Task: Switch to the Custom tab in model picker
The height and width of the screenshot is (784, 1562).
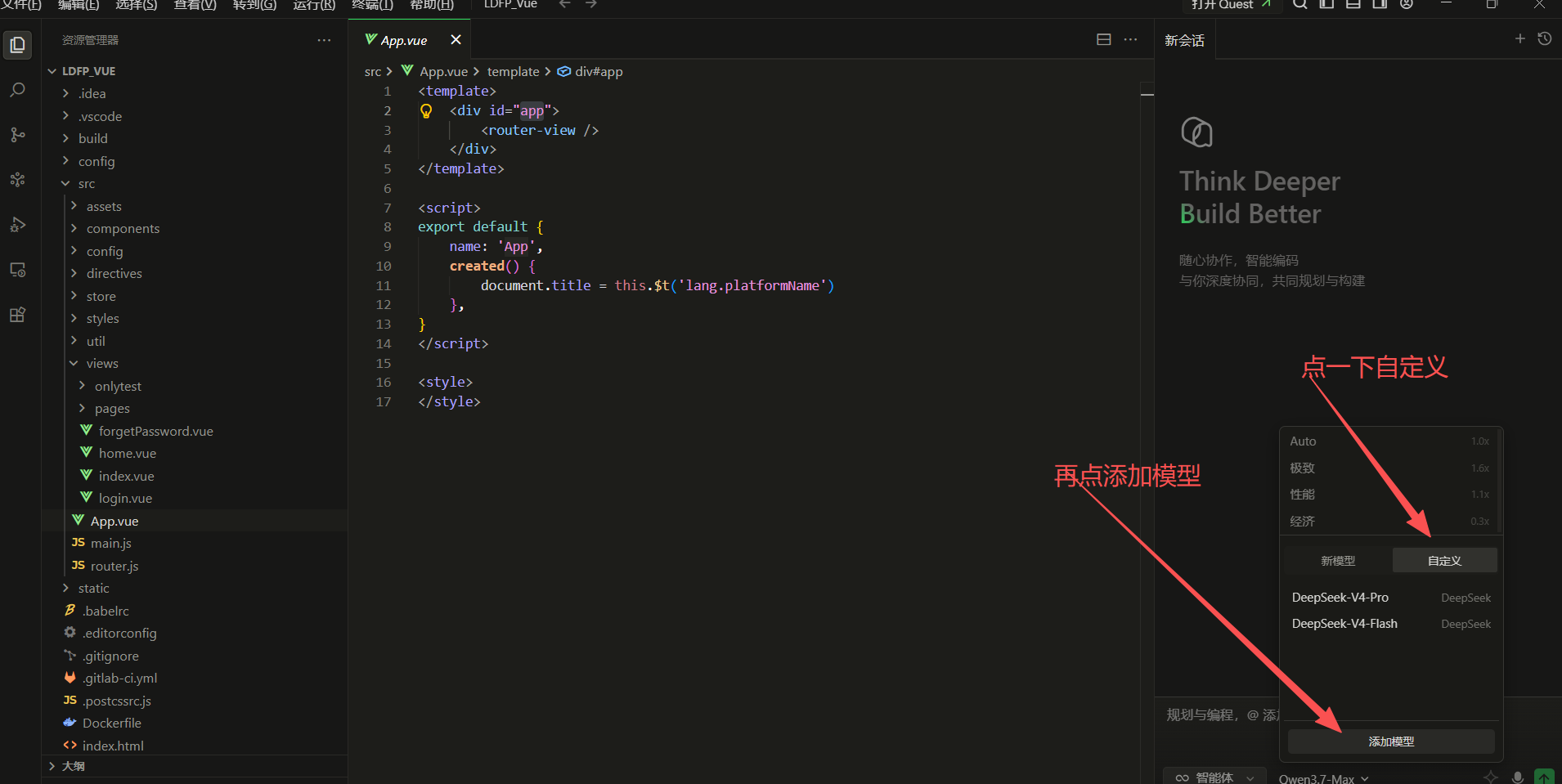Action: (x=1444, y=561)
